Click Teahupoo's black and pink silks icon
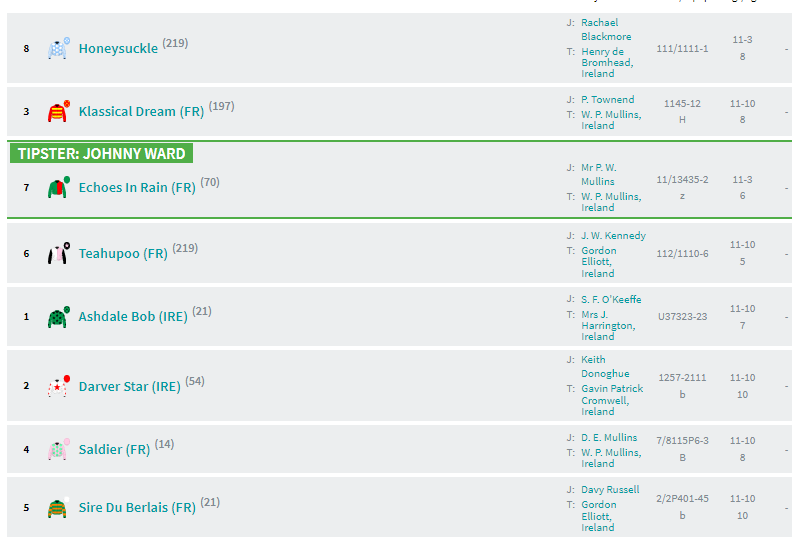792x549 pixels. 59,254
